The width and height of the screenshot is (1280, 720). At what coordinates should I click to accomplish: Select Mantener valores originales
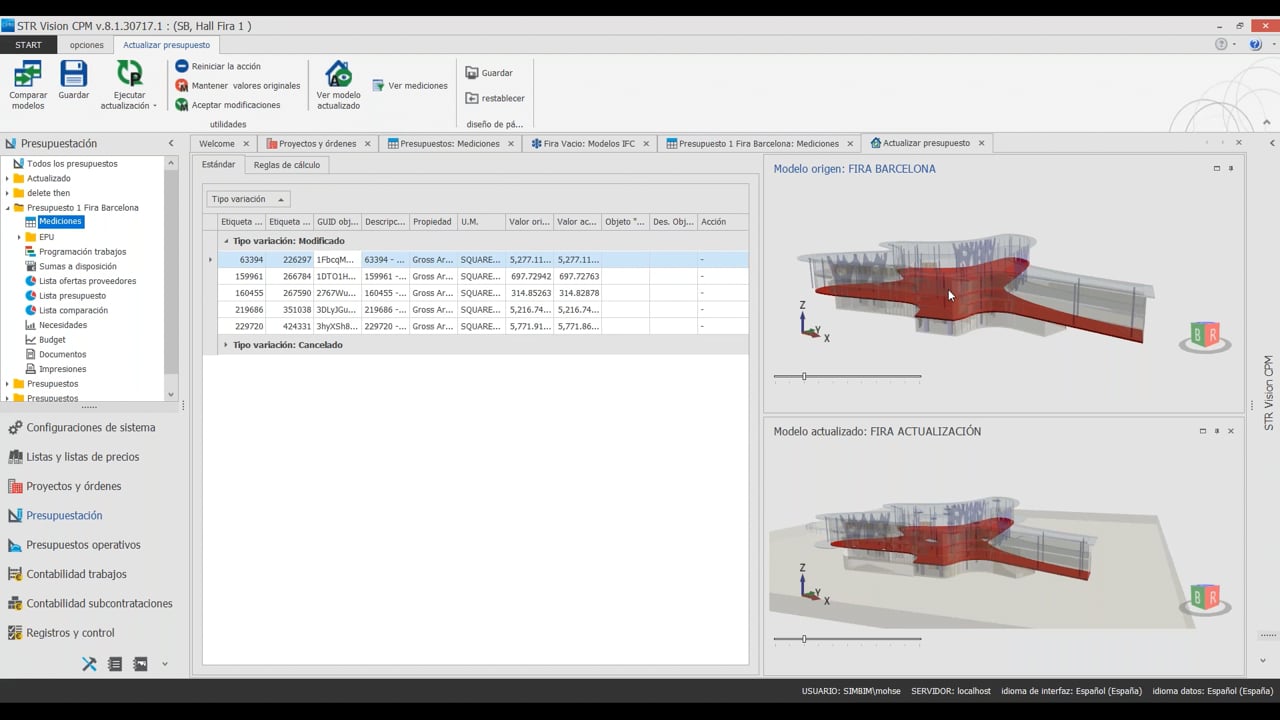click(238, 85)
